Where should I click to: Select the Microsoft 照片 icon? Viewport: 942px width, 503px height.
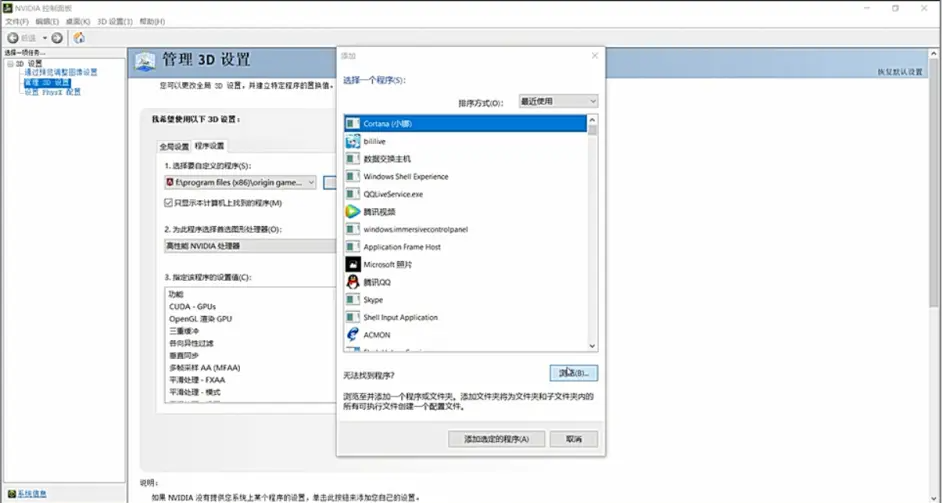click(x=353, y=264)
